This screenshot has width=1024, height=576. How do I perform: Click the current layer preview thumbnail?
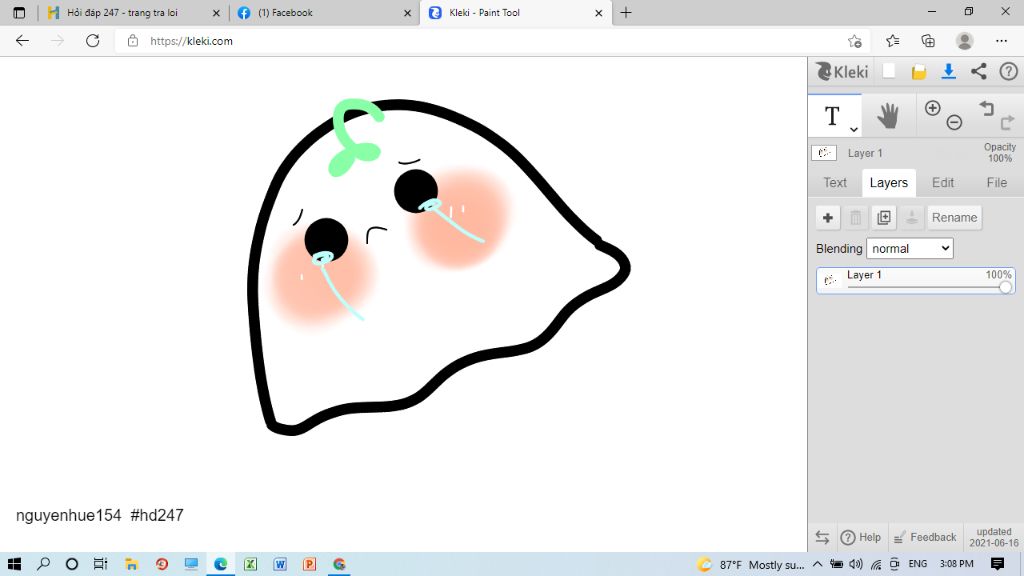824,153
